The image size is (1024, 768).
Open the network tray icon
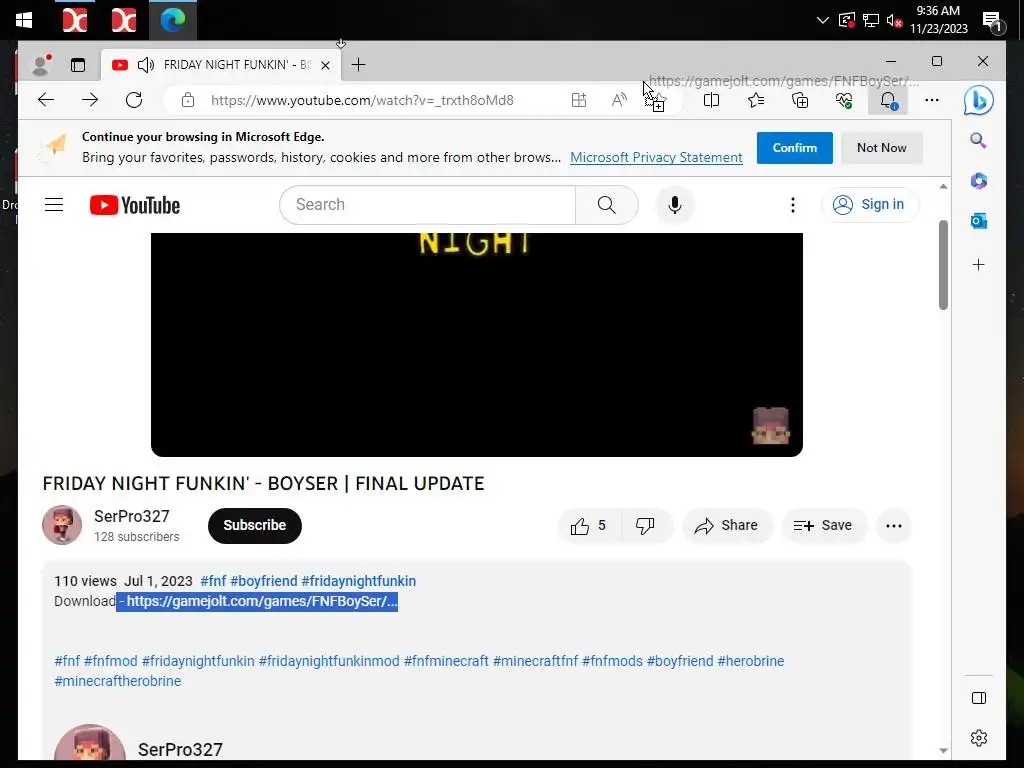pyautogui.click(x=871, y=20)
